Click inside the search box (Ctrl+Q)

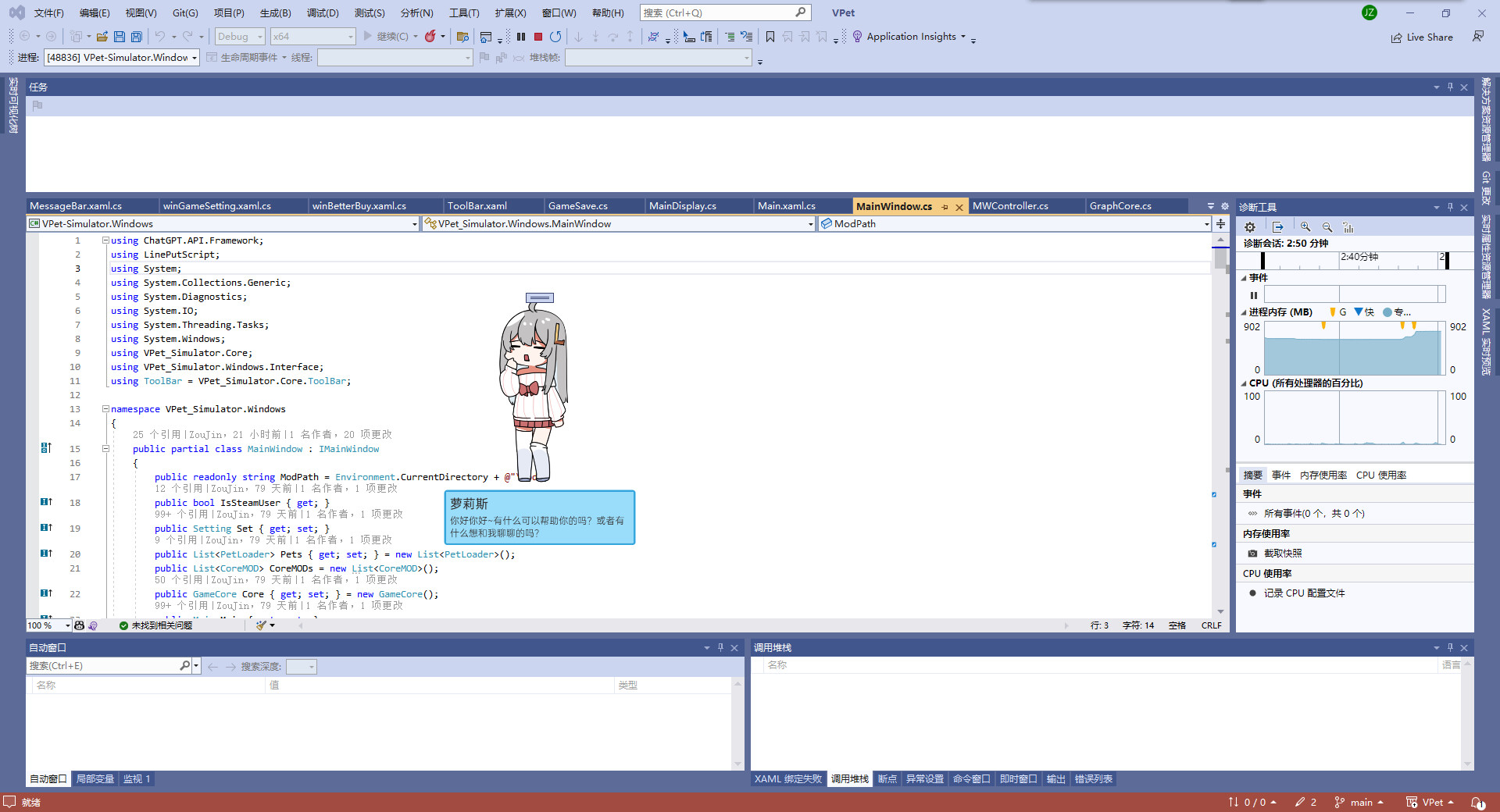point(719,12)
